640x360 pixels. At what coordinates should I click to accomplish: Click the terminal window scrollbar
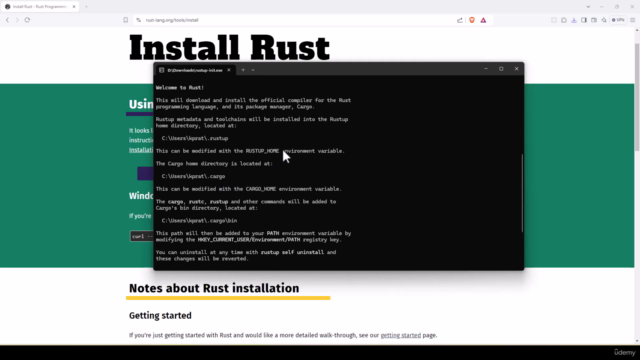(x=522, y=193)
